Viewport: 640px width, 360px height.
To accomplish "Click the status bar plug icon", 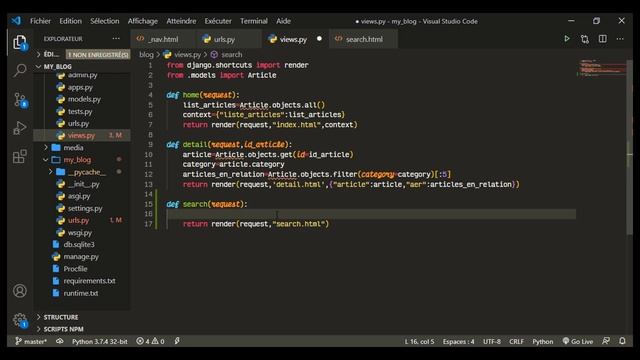I will coord(177,341).
